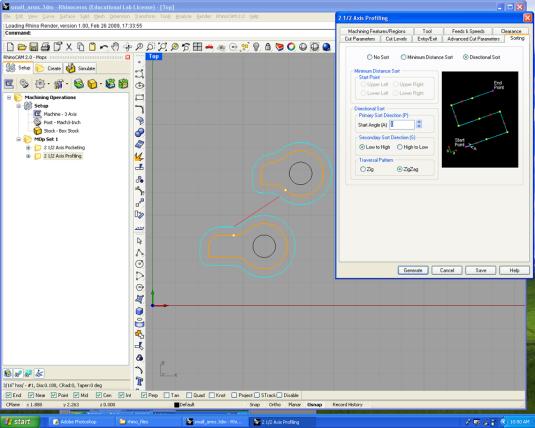Expand the 2 1/2 Axis Profiling operation

pos(28,156)
